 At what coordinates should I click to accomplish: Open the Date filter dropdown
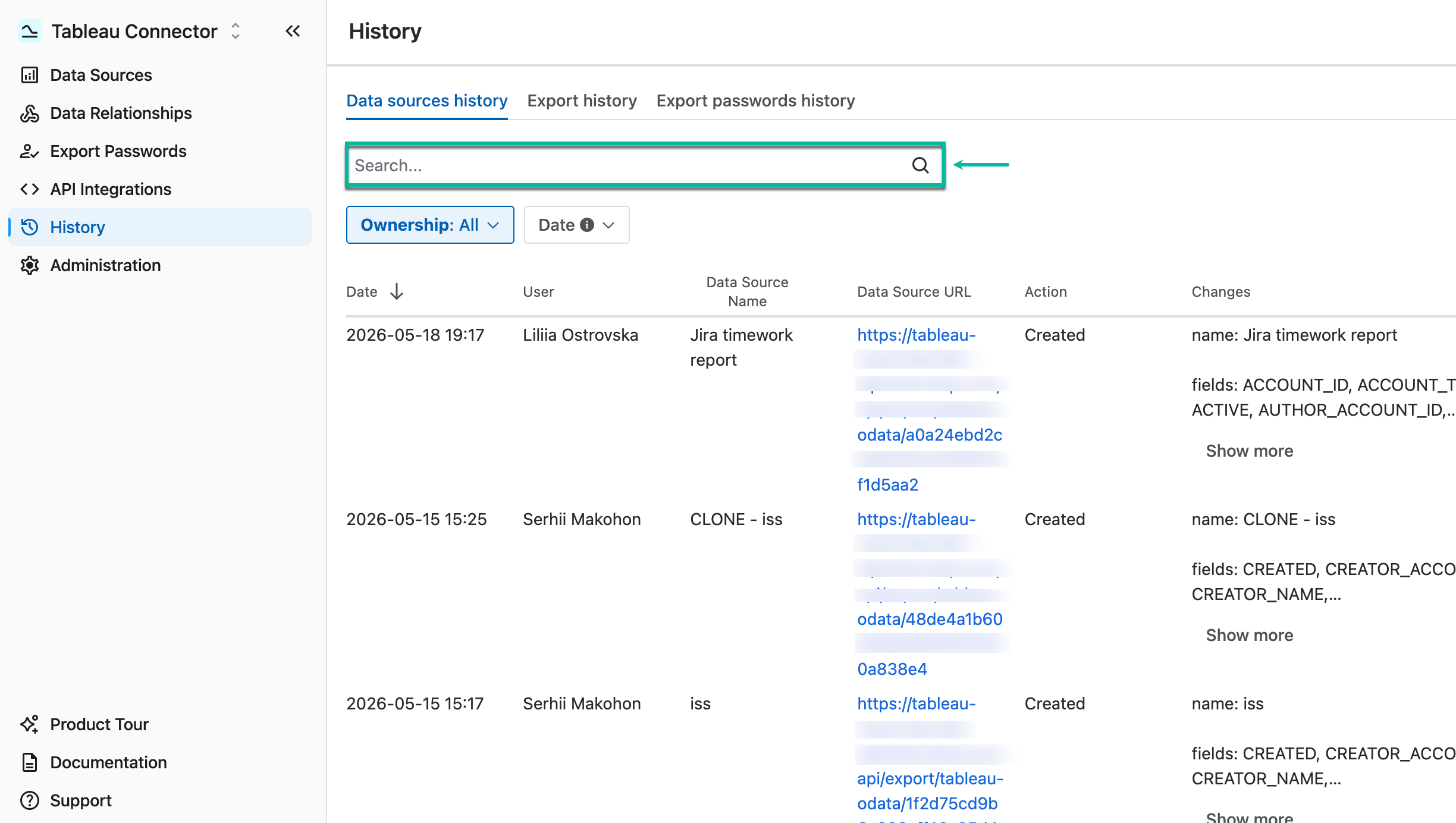pos(576,225)
